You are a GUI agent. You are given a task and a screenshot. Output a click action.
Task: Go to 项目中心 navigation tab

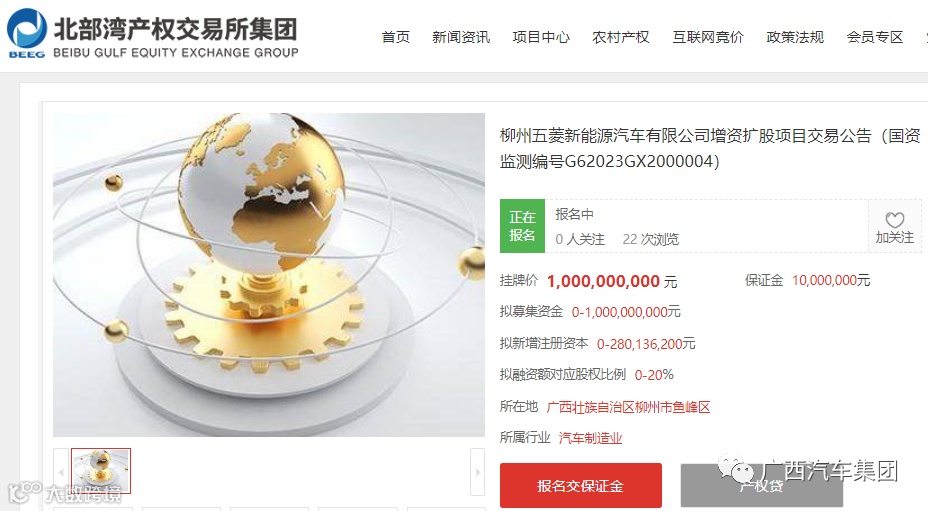click(x=541, y=37)
